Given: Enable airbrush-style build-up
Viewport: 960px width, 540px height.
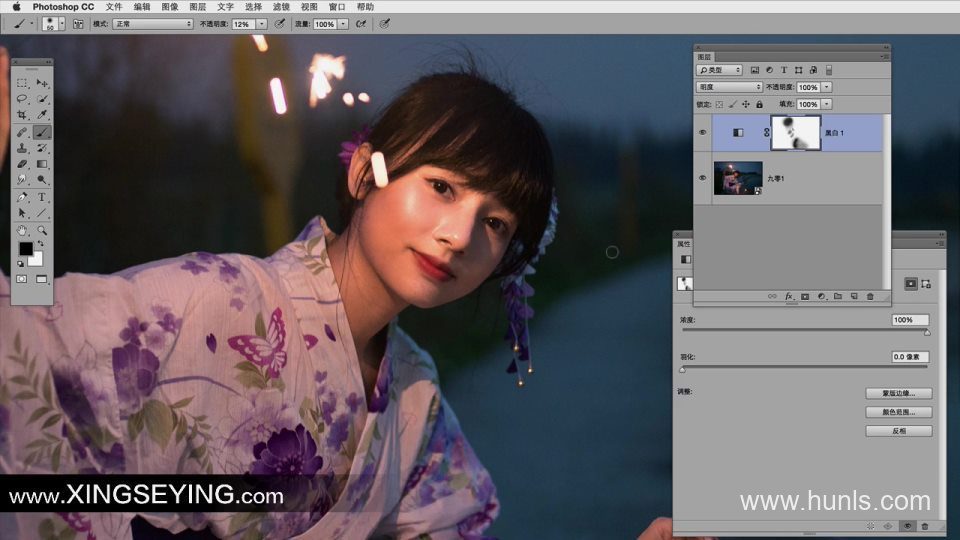Looking at the screenshot, I should 361,24.
